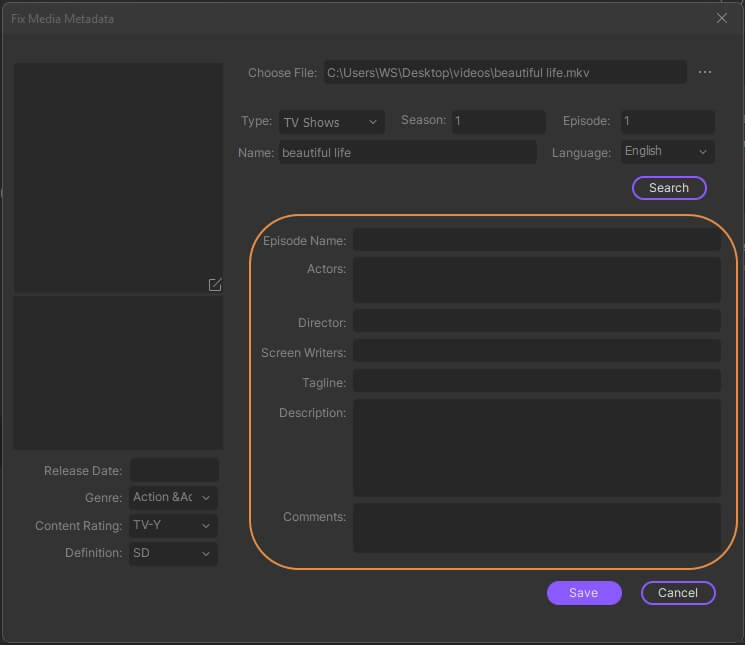Open file browser via three-dots button

pyautogui.click(x=705, y=73)
